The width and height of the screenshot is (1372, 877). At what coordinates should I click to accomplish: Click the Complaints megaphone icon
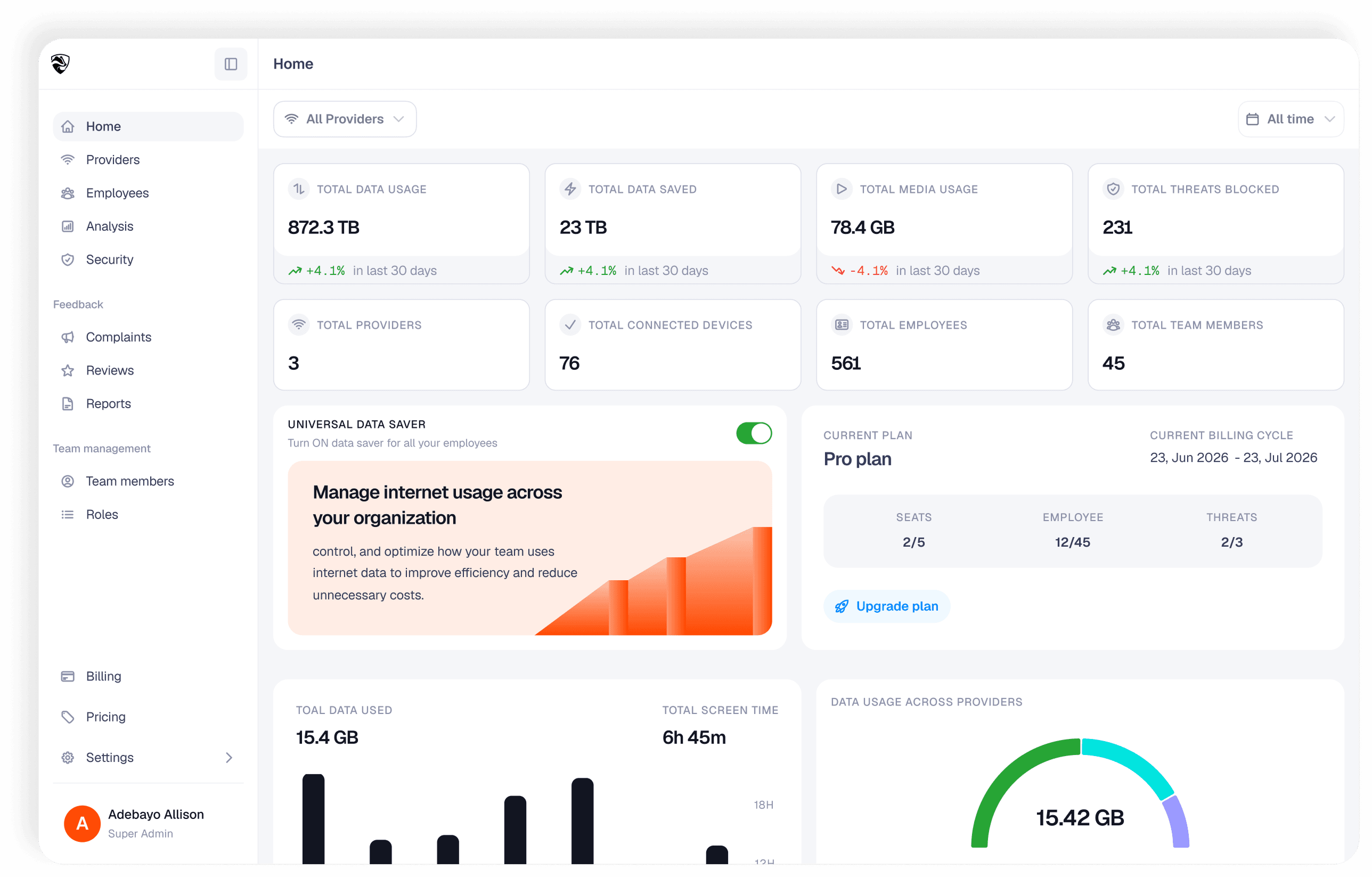click(68, 337)
